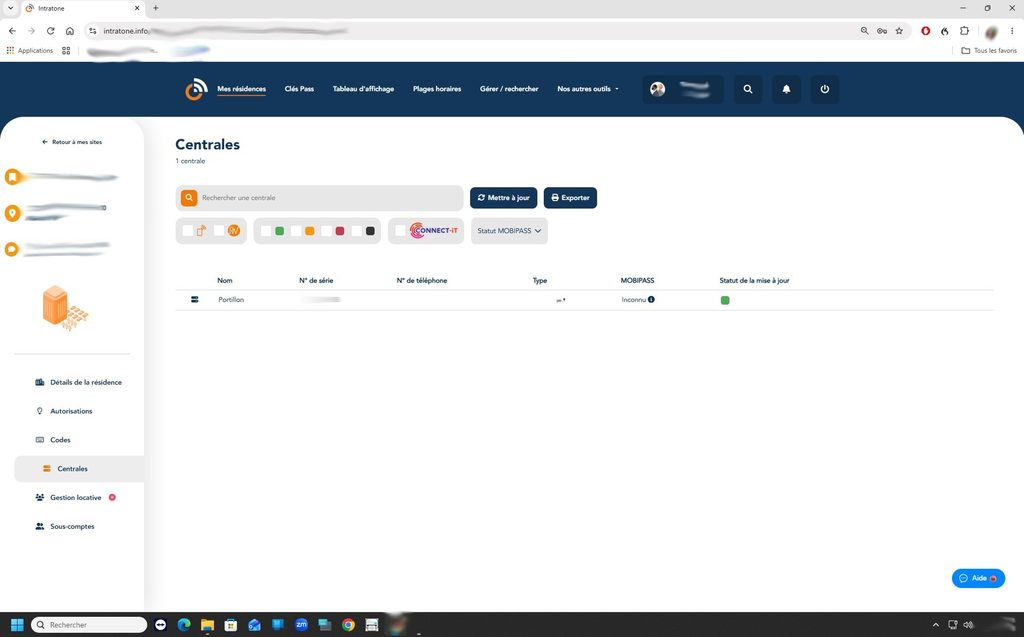1024x637 pixels.
Task: Tick the checkbox beside the orange round badge
Action: coord(219,231)
